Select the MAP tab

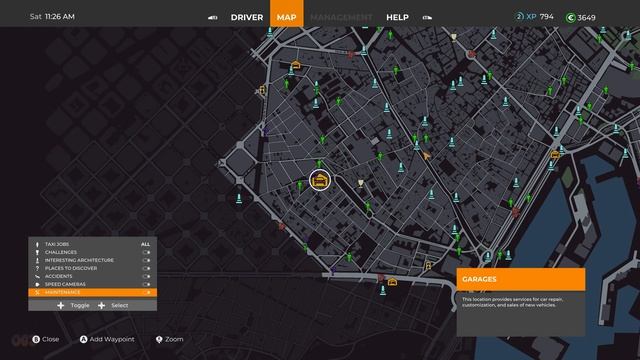click(287, 14)
